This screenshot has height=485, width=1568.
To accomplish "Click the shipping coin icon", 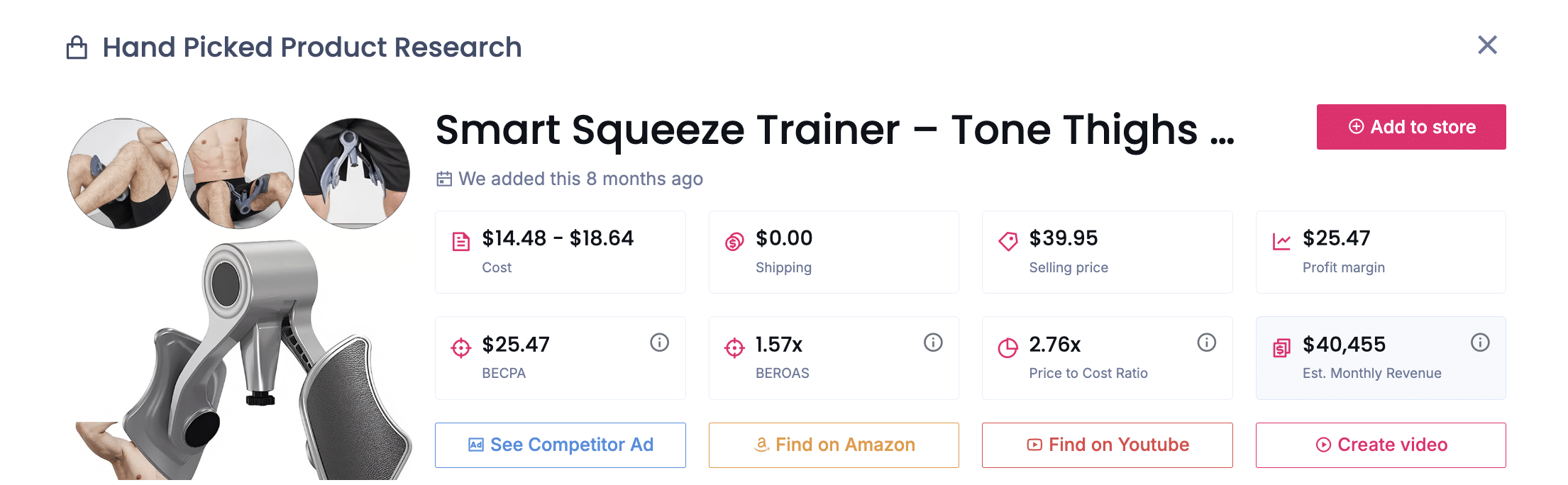I will pos(734,240).
